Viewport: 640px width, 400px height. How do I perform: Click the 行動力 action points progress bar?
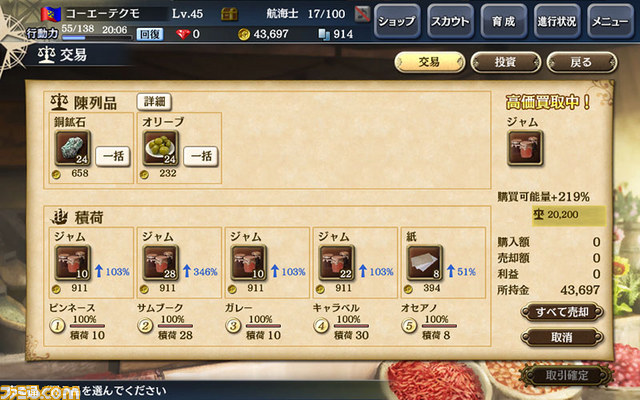click(97, 38)
